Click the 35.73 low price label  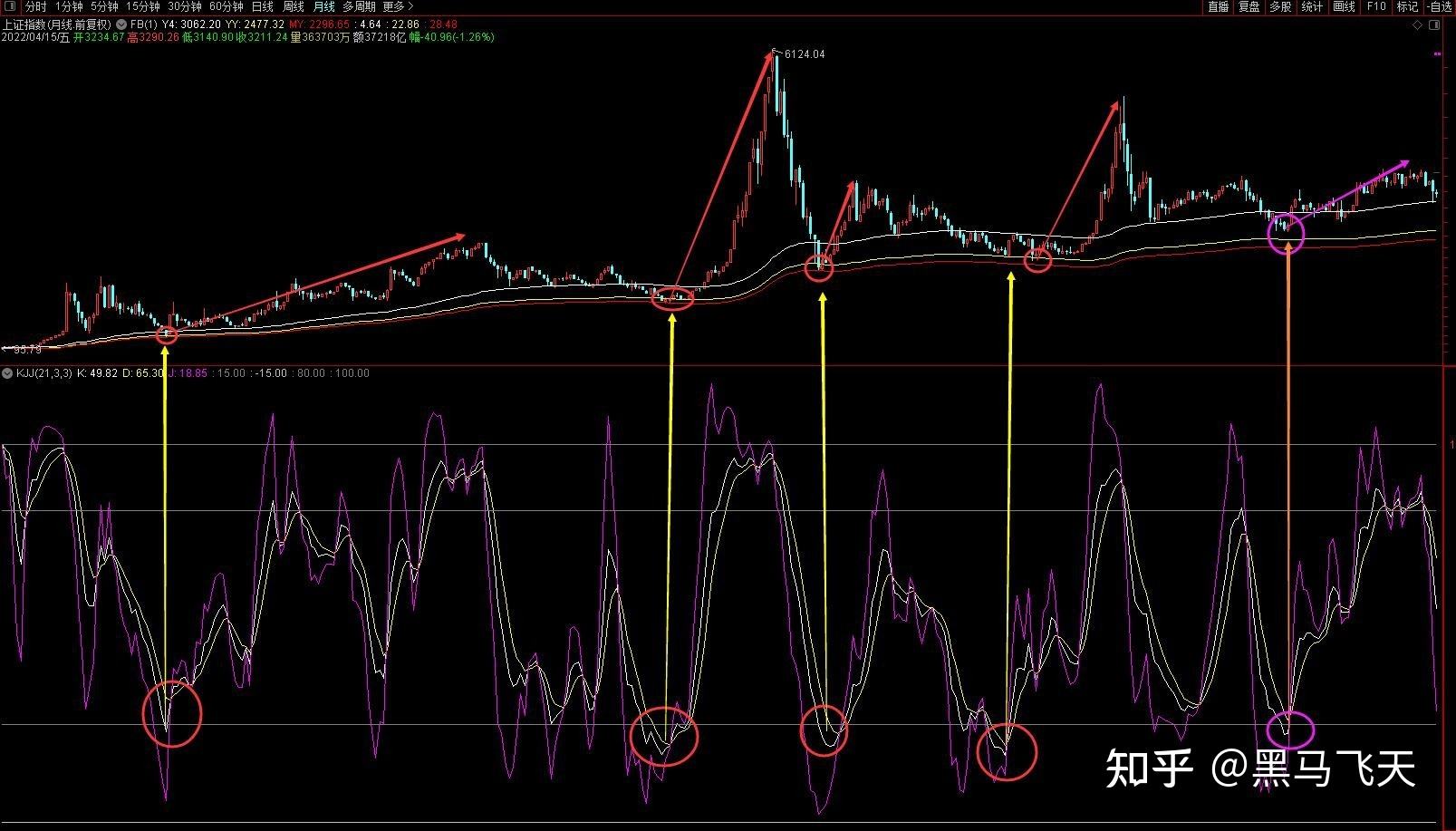27,349
